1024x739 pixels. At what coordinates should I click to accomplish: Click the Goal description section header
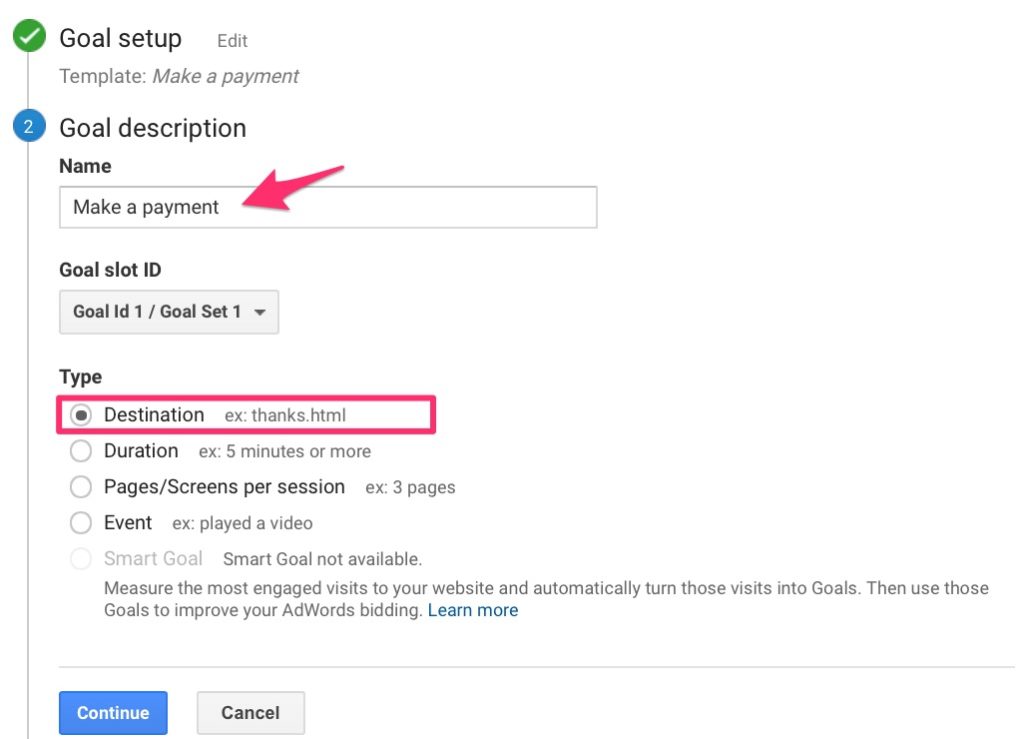tap(152, 128)
